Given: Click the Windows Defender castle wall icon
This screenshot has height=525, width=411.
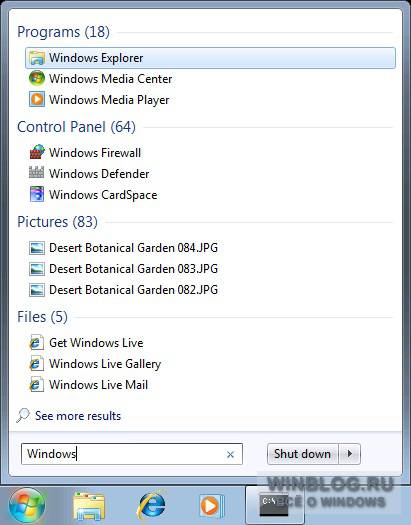Looking at the screenshot, I should coord(37,173).
